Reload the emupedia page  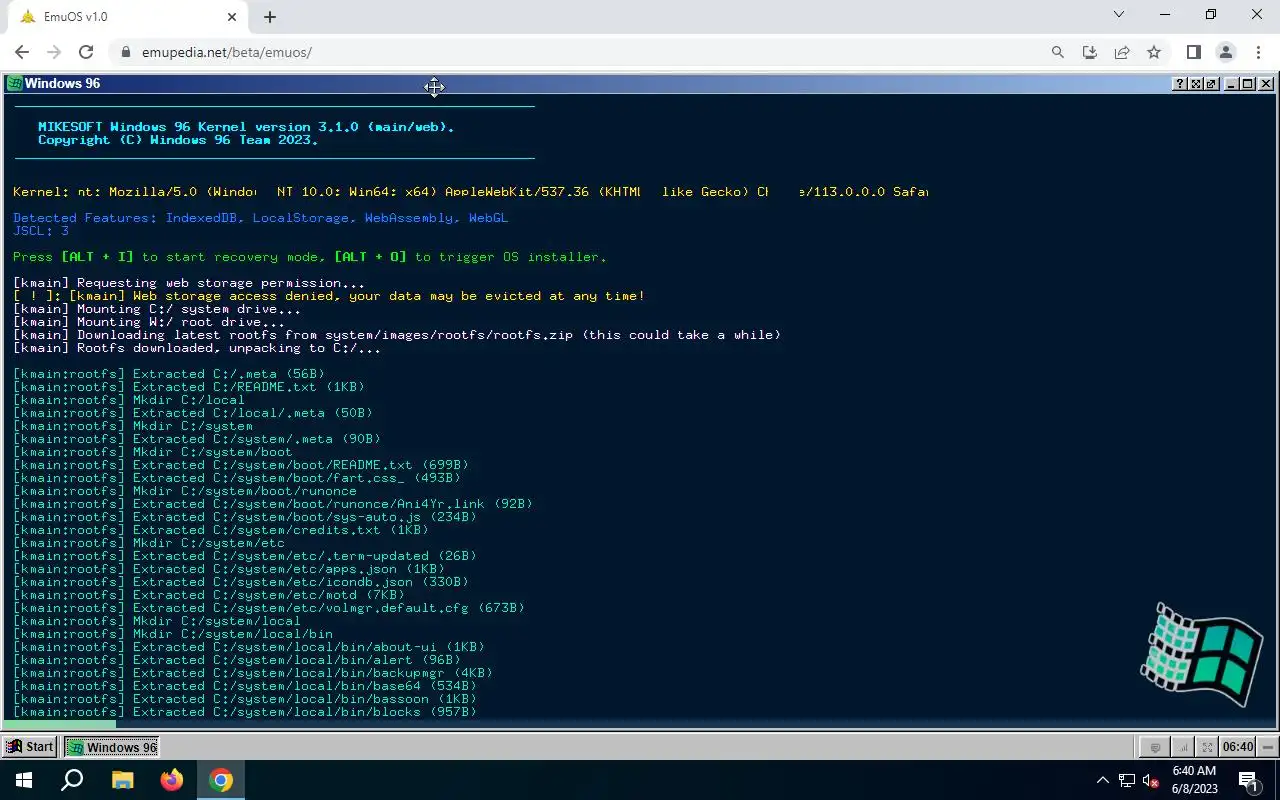pyautogui.click(x=86, y=52)
